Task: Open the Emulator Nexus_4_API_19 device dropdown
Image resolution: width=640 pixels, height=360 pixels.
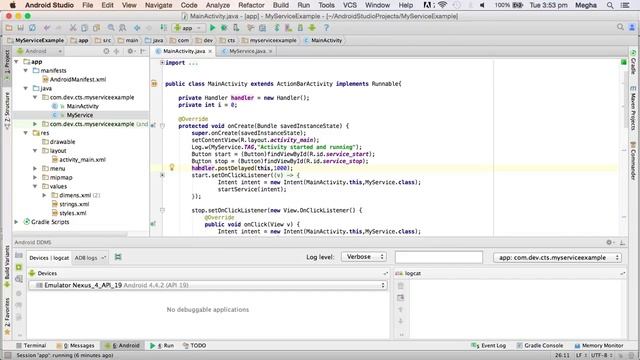Action: pos(208,285)
